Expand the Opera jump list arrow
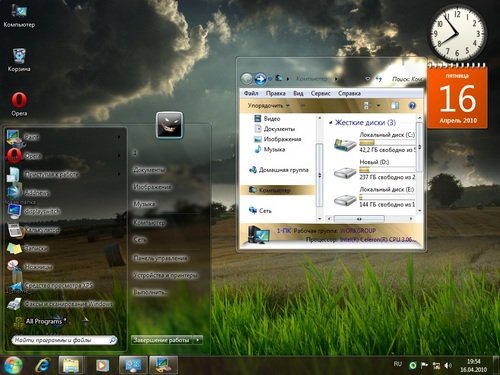The width and height of the screenshot is (500, 375). pos(119,156)
